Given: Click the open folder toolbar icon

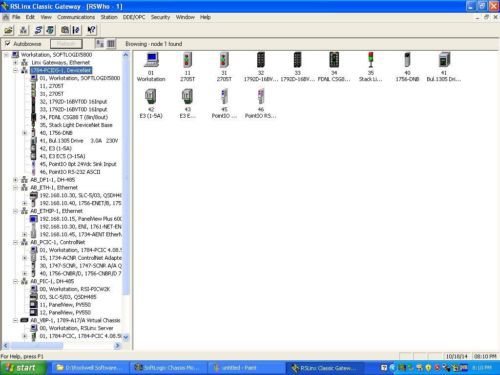Looking at the screenshot, I should 9,30.
